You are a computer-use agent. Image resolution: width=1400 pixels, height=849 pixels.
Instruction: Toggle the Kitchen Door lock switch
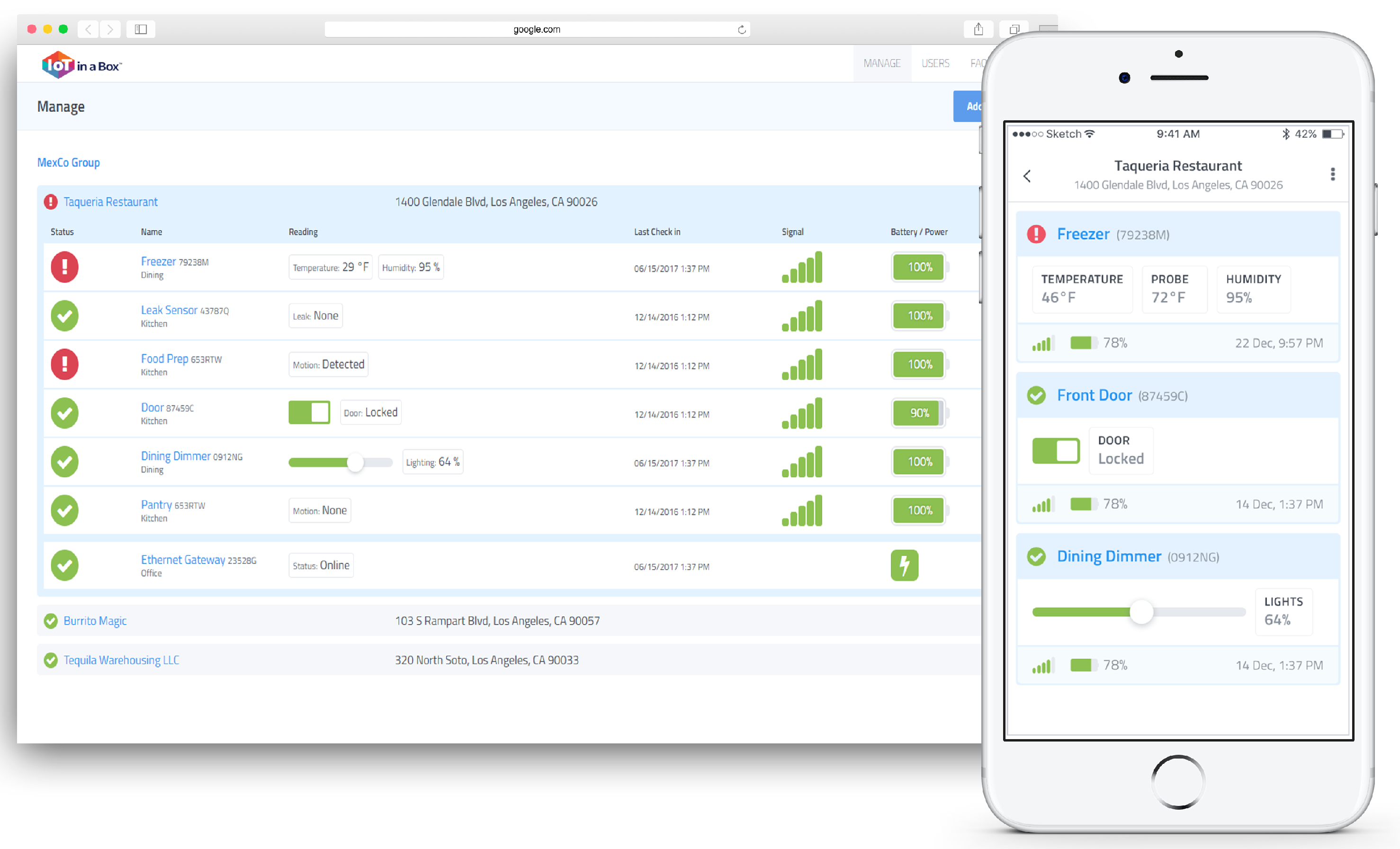coord(309,412)
